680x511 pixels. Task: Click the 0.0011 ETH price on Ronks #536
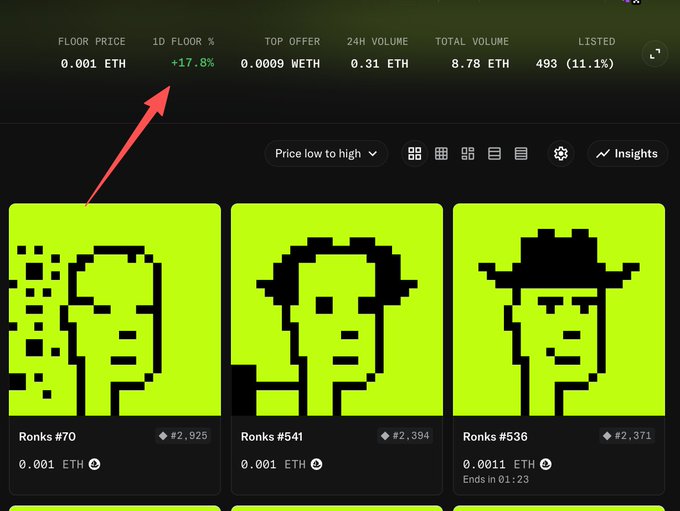click(499, 464)
